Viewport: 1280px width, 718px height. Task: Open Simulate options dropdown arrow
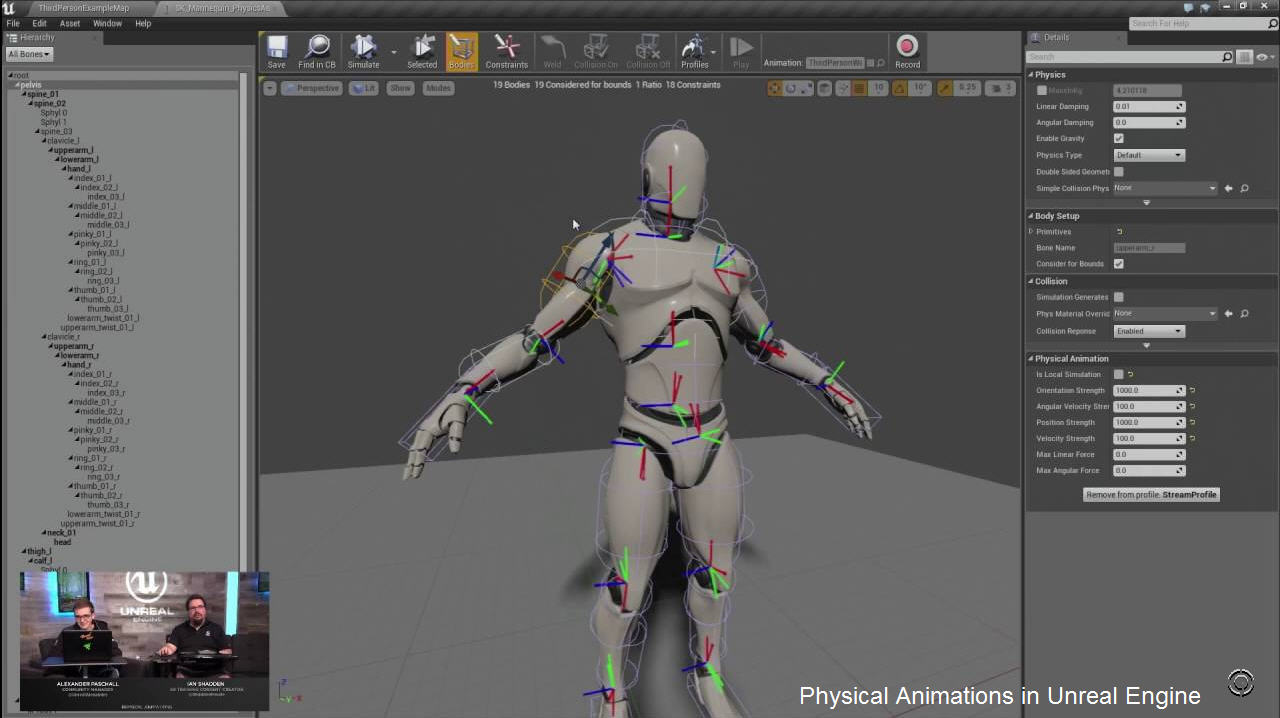click(394, 51)
